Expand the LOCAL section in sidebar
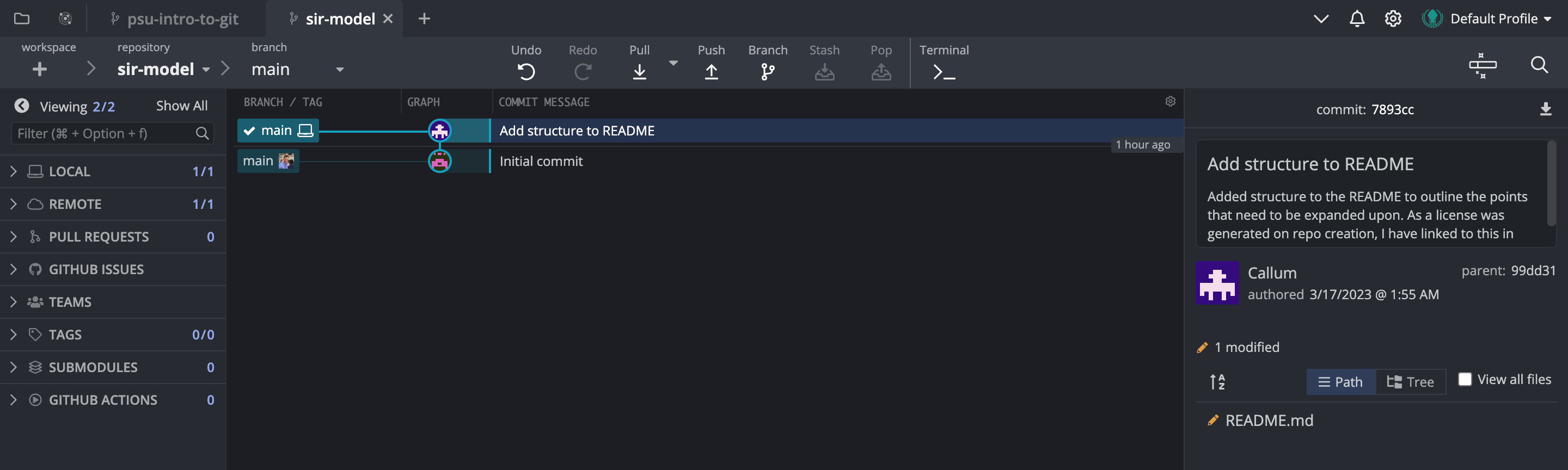This screenshot has width=1568, height=470. tap(14, 171)
